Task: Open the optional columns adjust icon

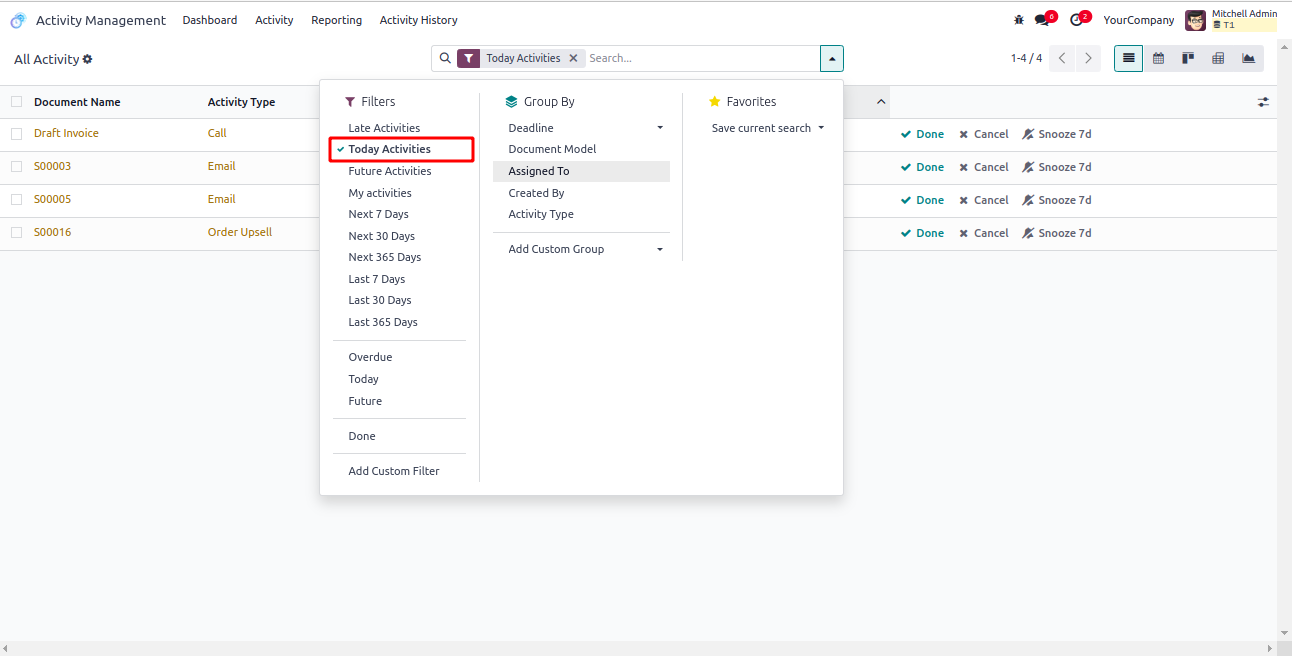Action: click(1263, 102)
